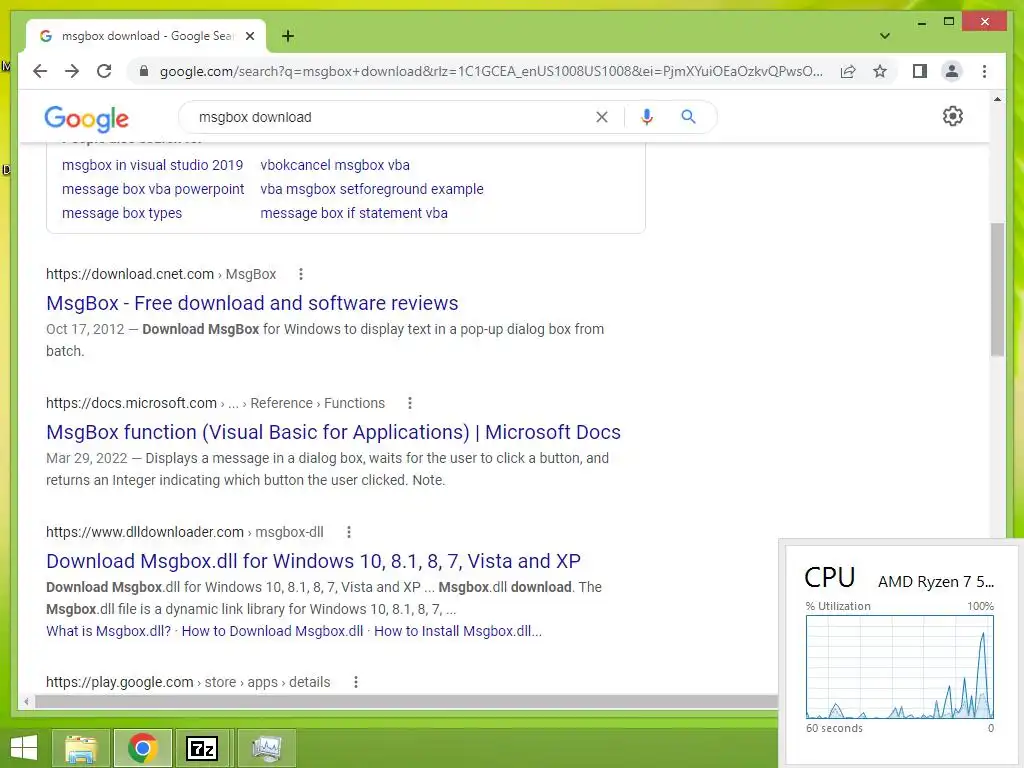This screenshot has width=1024, height=768.
Task: Open more options for docs.microsoft.com result
Action: [409, 404]
